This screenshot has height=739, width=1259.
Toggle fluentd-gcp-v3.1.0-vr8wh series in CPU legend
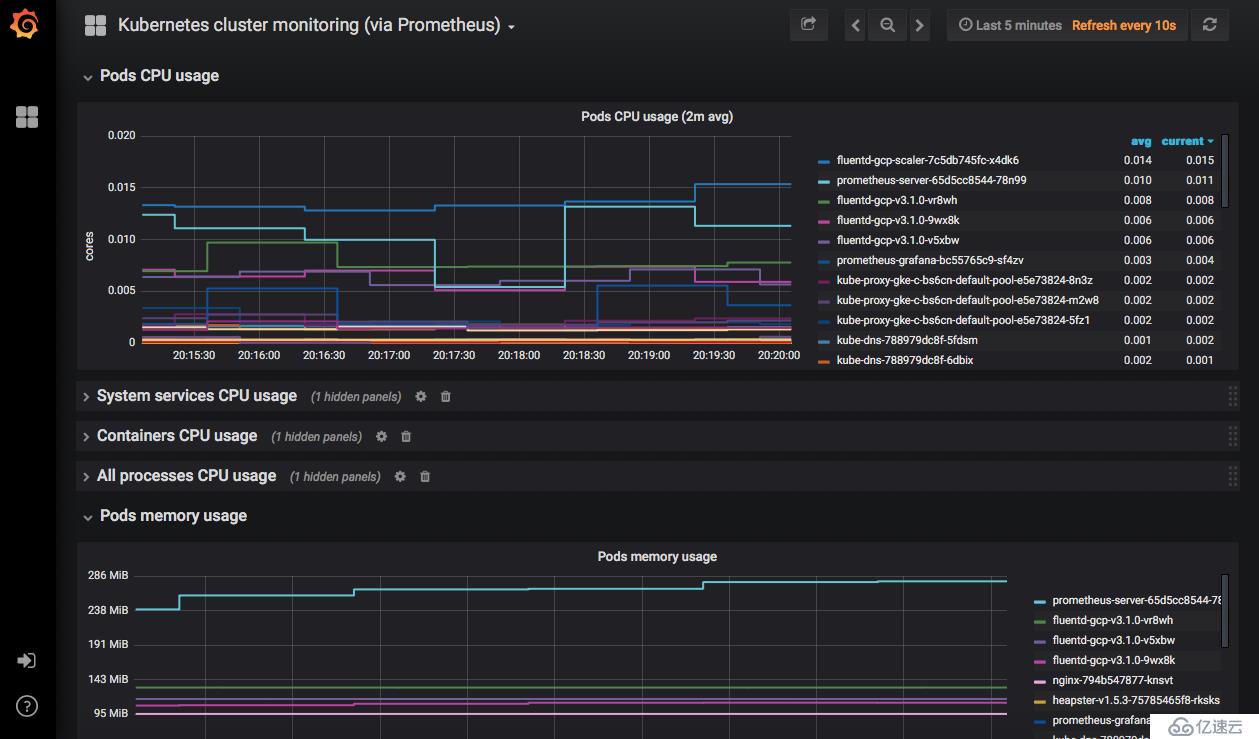point(897,200)
